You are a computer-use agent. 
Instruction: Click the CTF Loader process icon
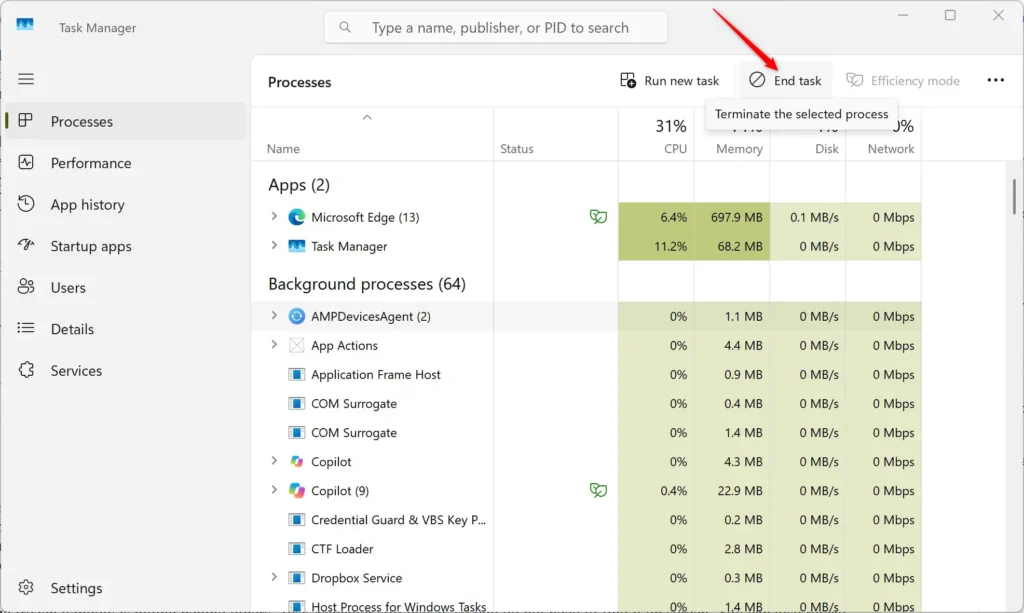coord(296,548)
